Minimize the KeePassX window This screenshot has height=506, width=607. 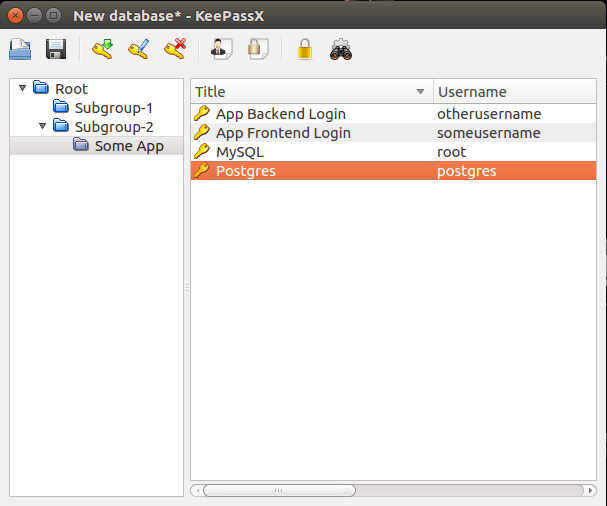34,15
